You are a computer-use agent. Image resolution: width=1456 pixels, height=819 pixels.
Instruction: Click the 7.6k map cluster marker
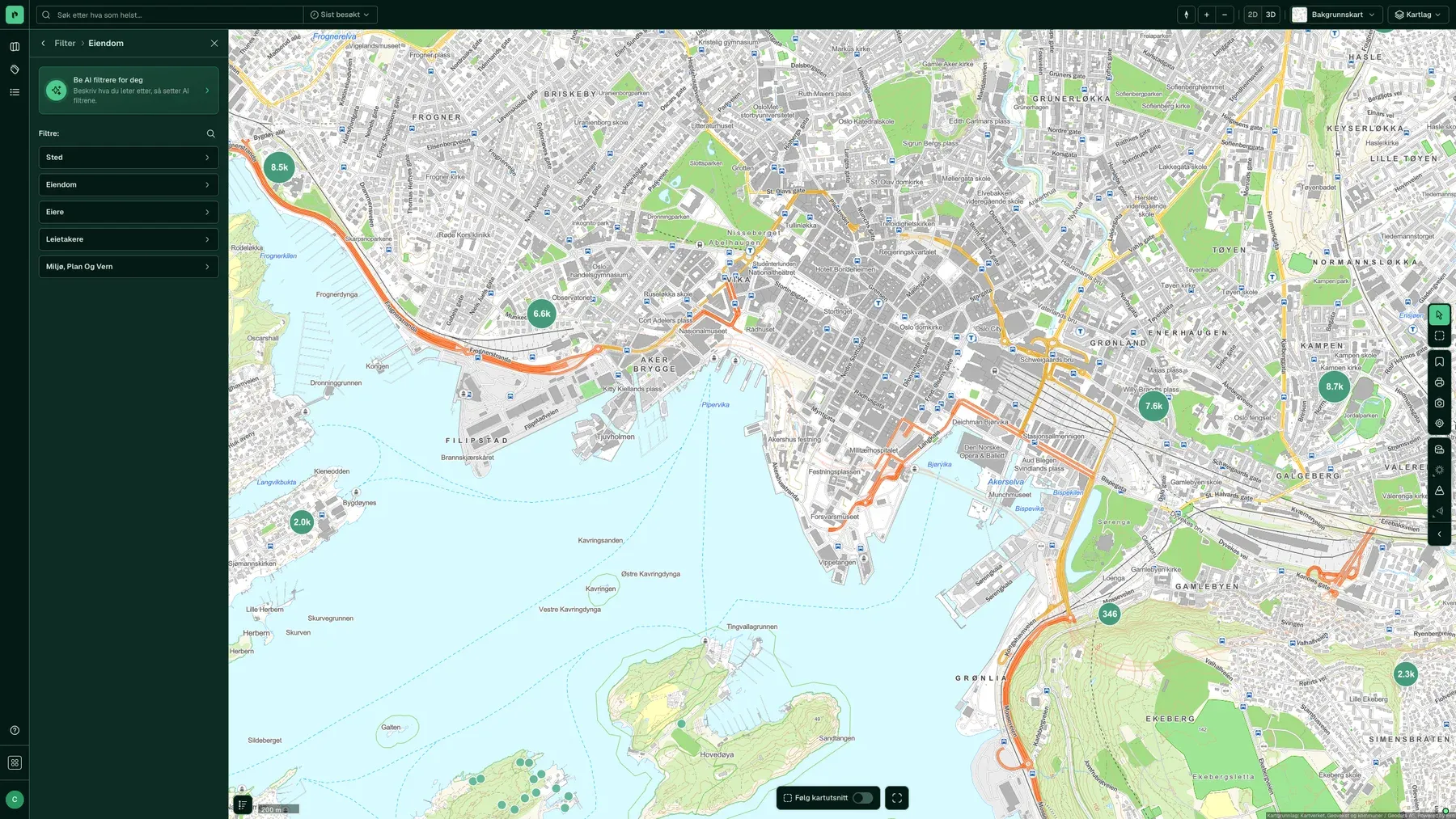coord(1153,406)
